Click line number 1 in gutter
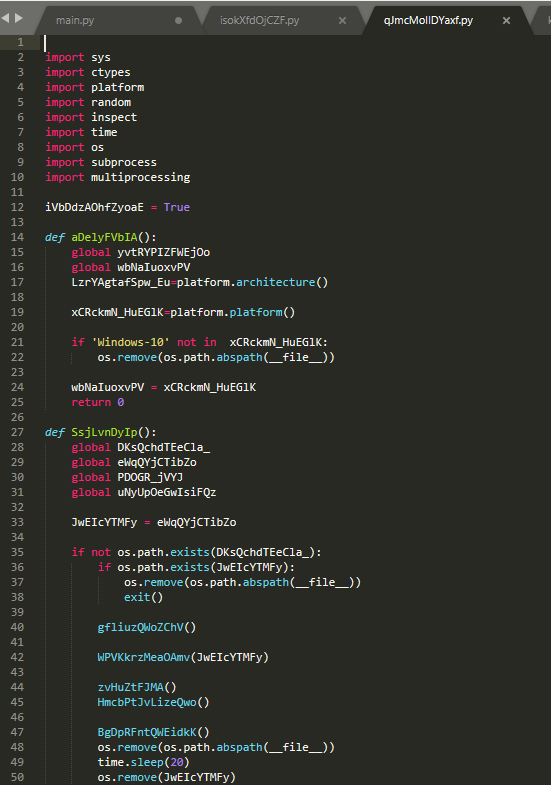The image size is (551, 785). (x=21, y=42)
